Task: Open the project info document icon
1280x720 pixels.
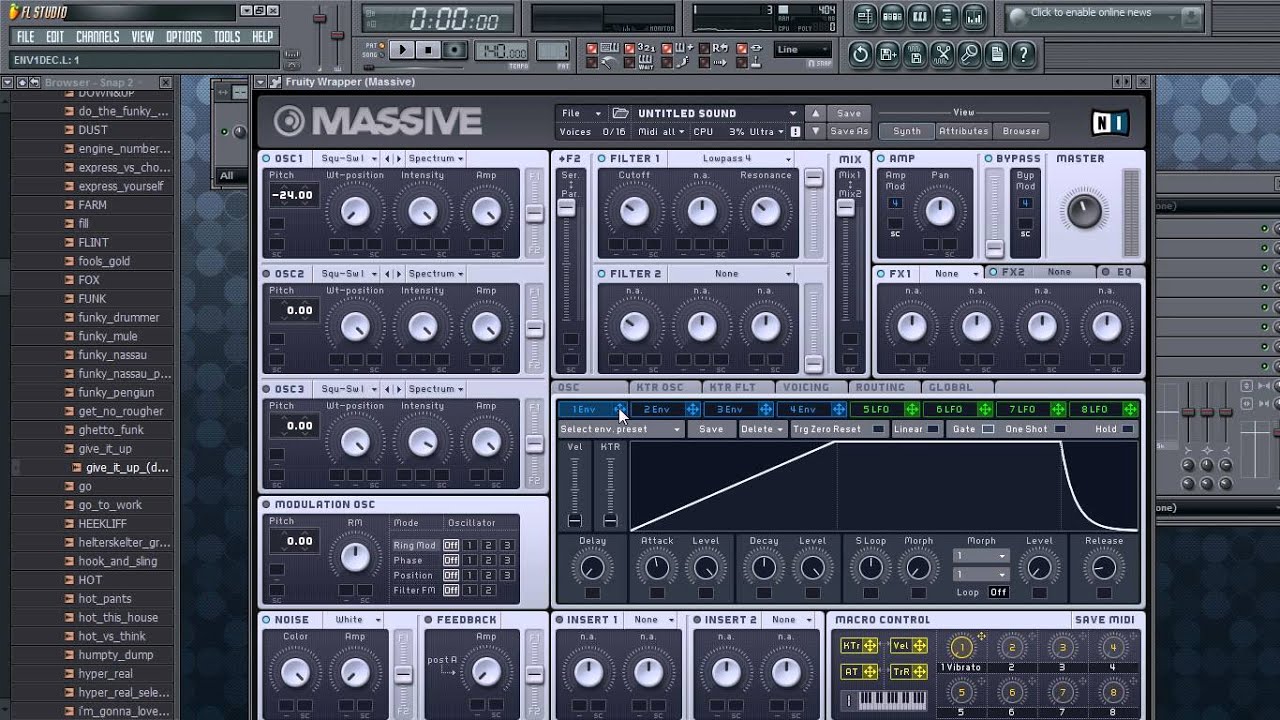Action: click(x=996, y=54)
